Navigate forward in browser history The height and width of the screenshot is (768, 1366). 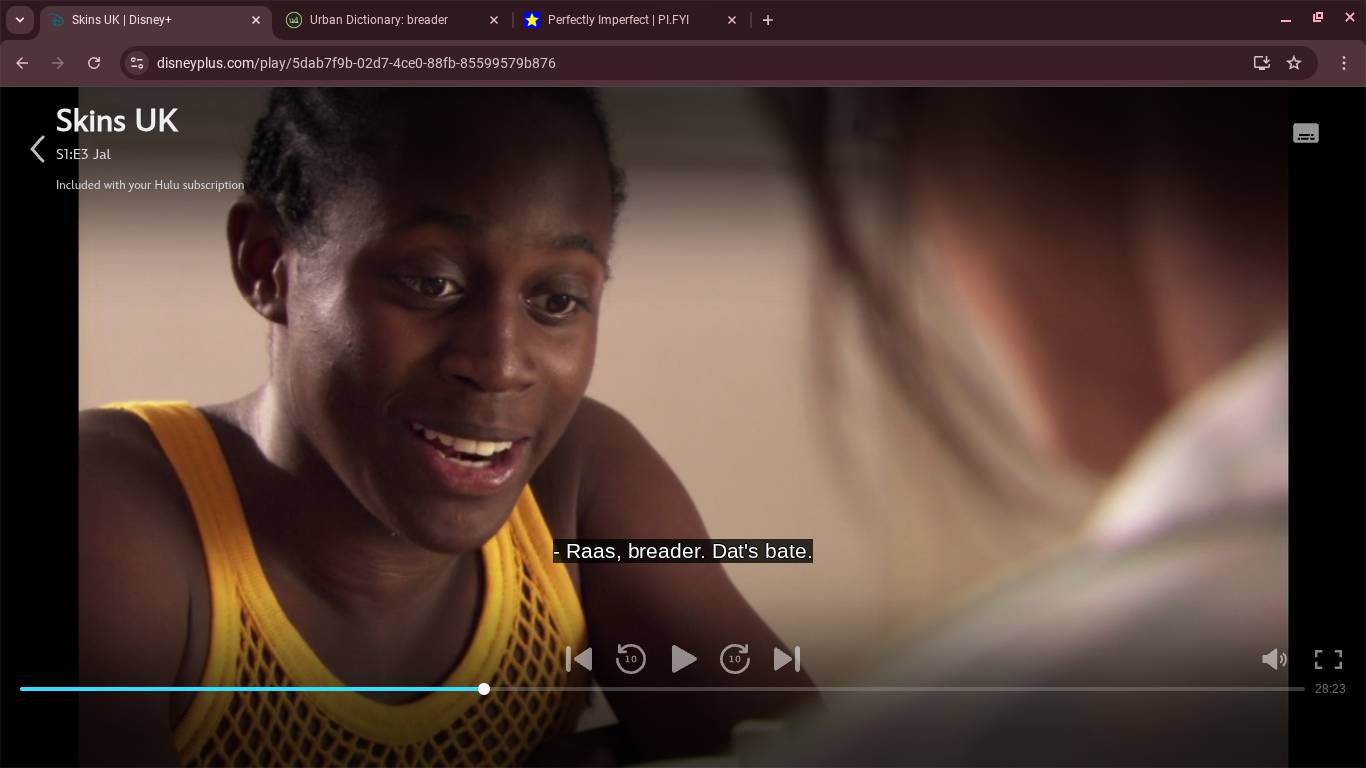[58, 63]
